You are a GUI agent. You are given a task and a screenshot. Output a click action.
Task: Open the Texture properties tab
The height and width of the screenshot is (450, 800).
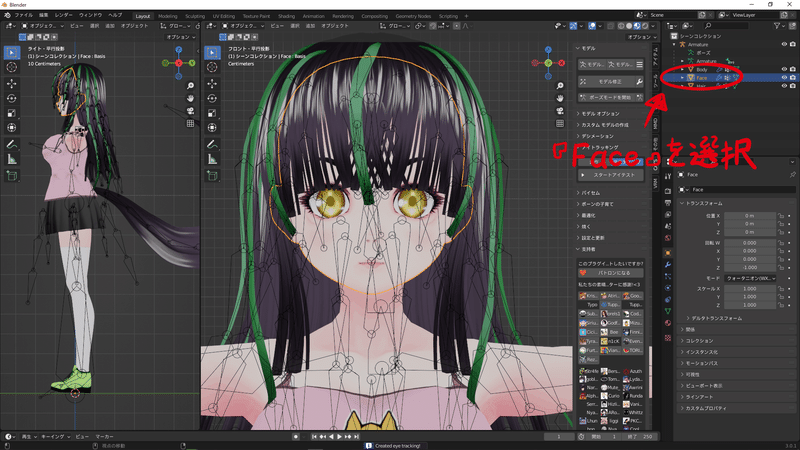pos(668,338)
